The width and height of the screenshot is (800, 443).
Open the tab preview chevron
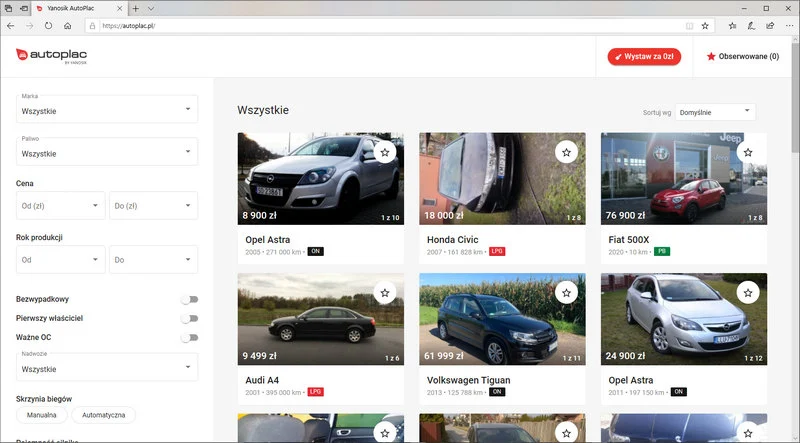[x=151, y=9]
